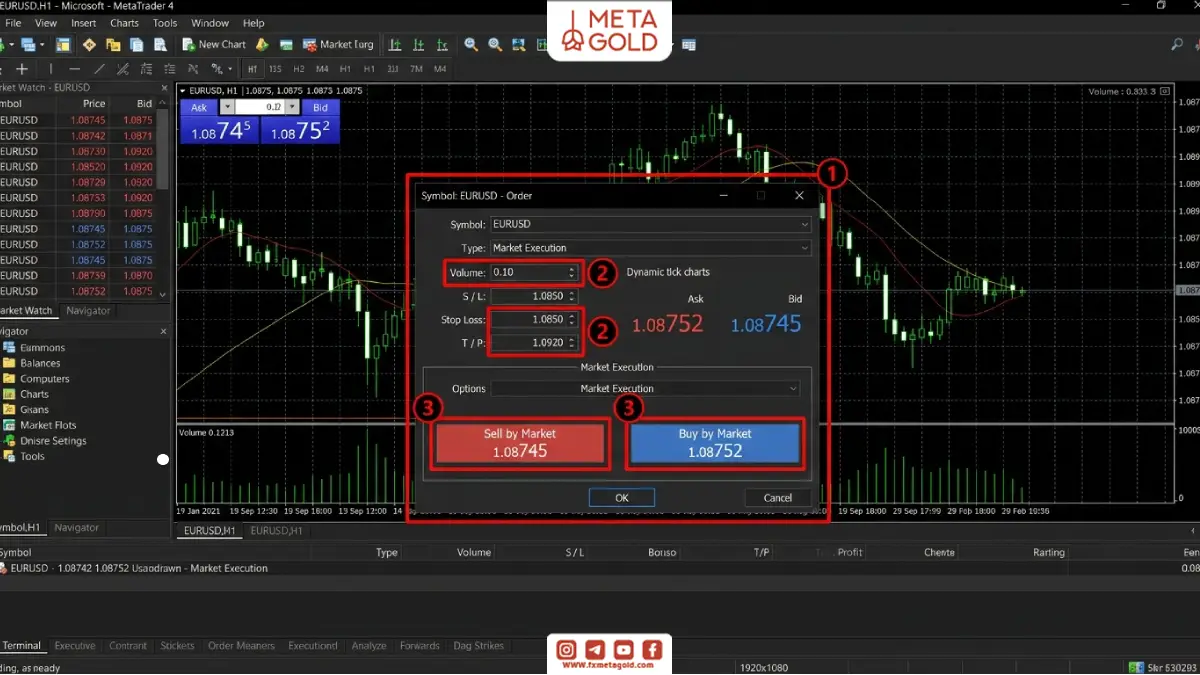1200x675 pixels.
Task: Switch to the Executive terminal tab
Action: (x=75, y=646)
